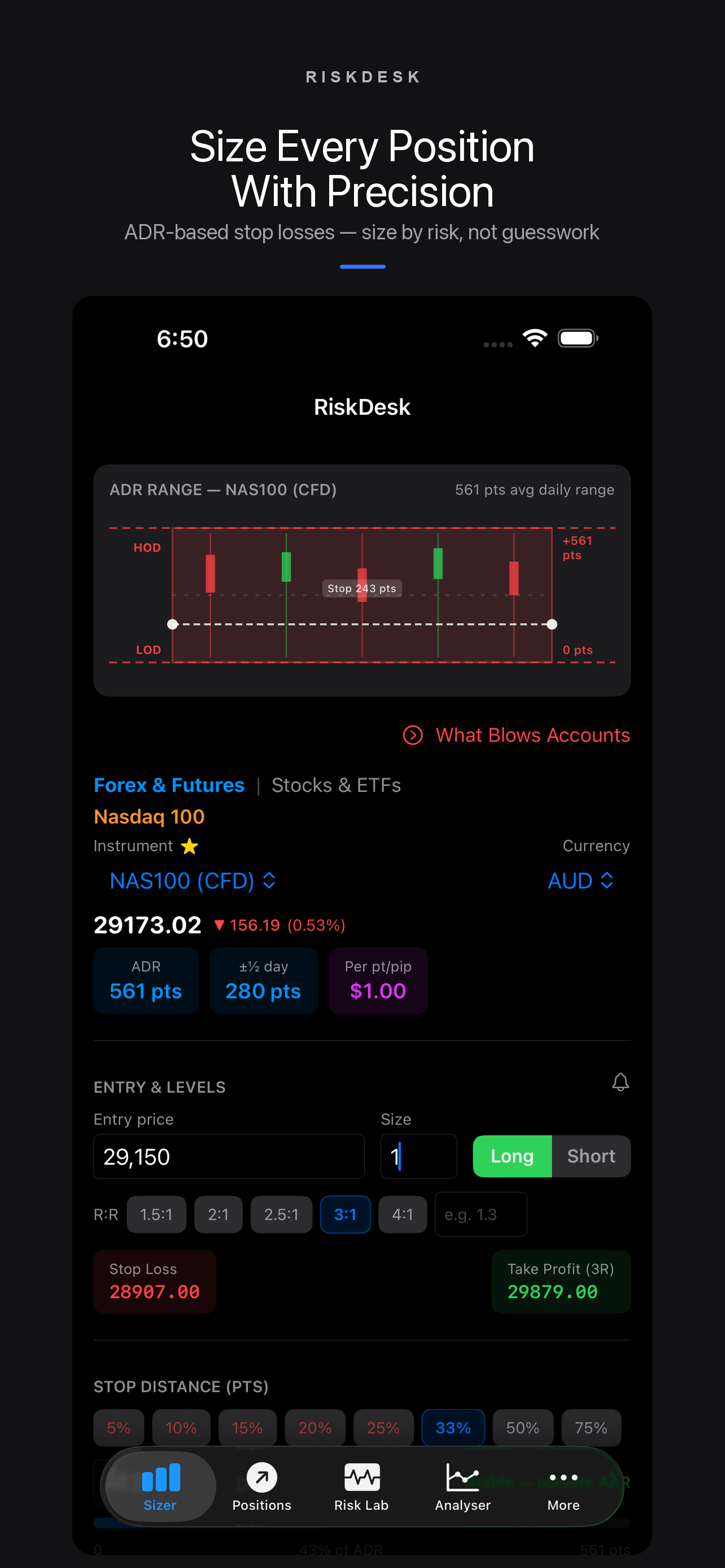Switch to Stocks & ETFs tab

[x=336, y=785]
